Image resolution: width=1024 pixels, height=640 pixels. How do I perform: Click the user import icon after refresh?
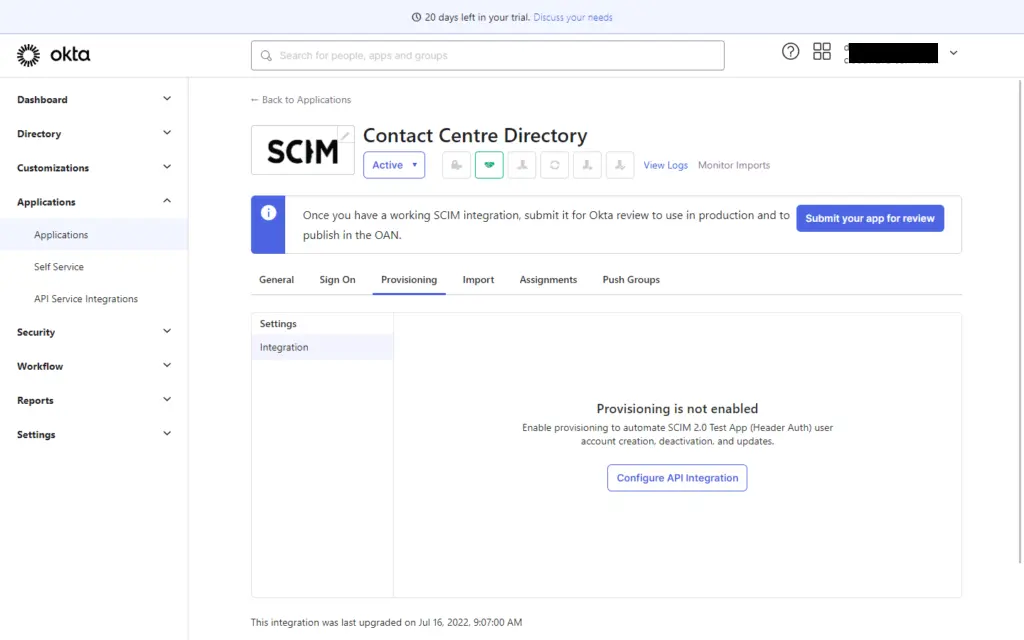587,164
